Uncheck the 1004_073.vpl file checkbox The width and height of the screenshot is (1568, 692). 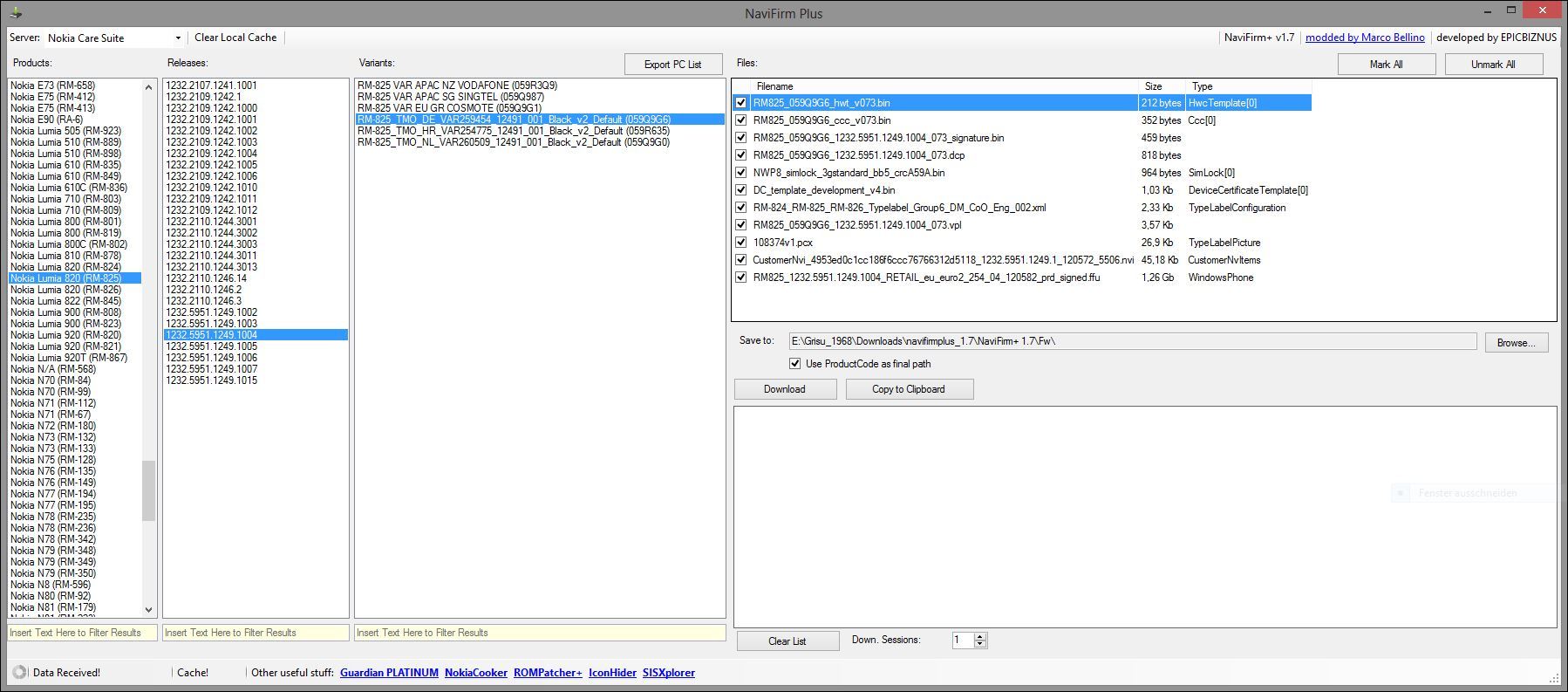tap(741, 225)
